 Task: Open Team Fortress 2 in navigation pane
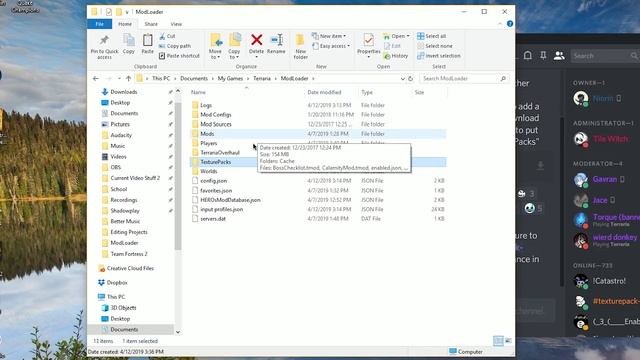[129, 254]
